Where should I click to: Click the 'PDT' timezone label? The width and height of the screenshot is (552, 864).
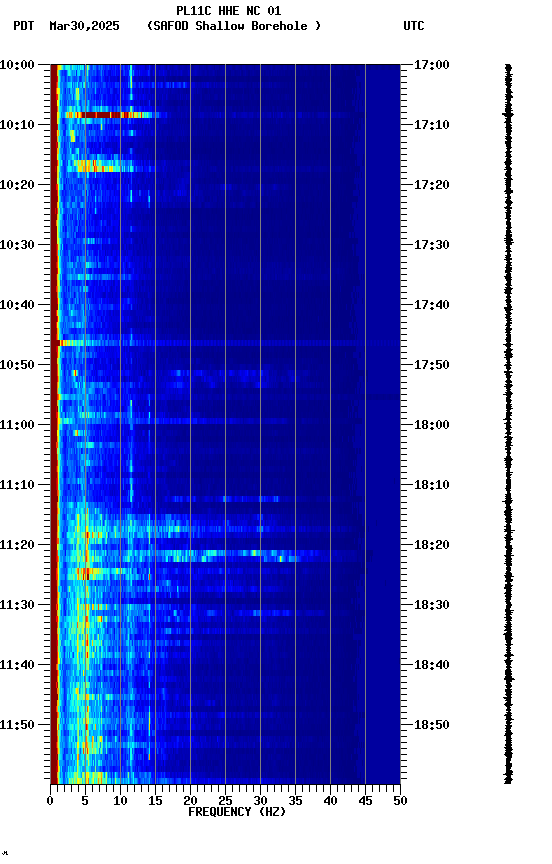point(24,26)
